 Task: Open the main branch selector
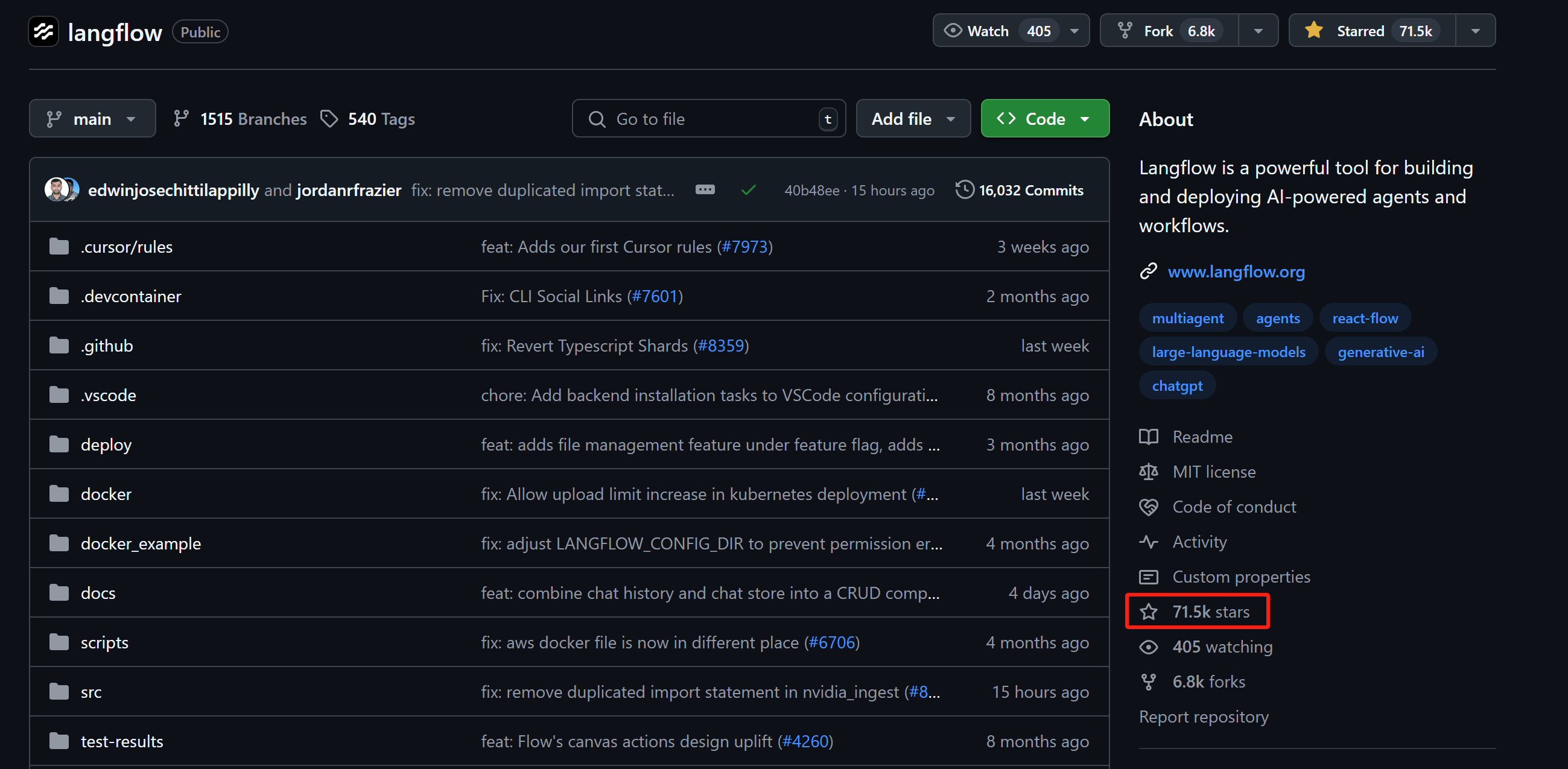[92, 118]
